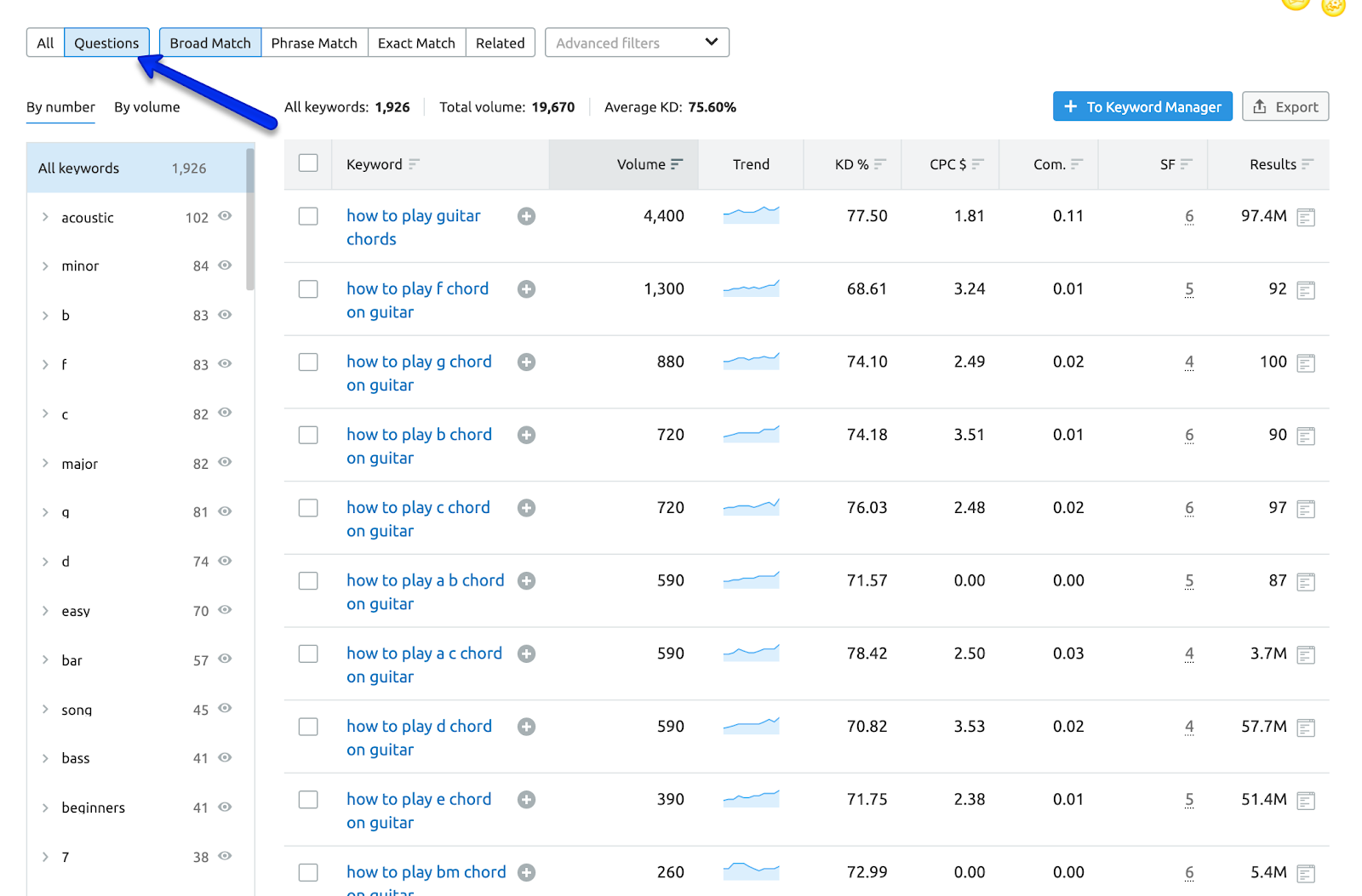The height and width of the screenshot is (896, 1362).
Task: Open SERP results icon for 90 results row
Action: pos(1306,437)
